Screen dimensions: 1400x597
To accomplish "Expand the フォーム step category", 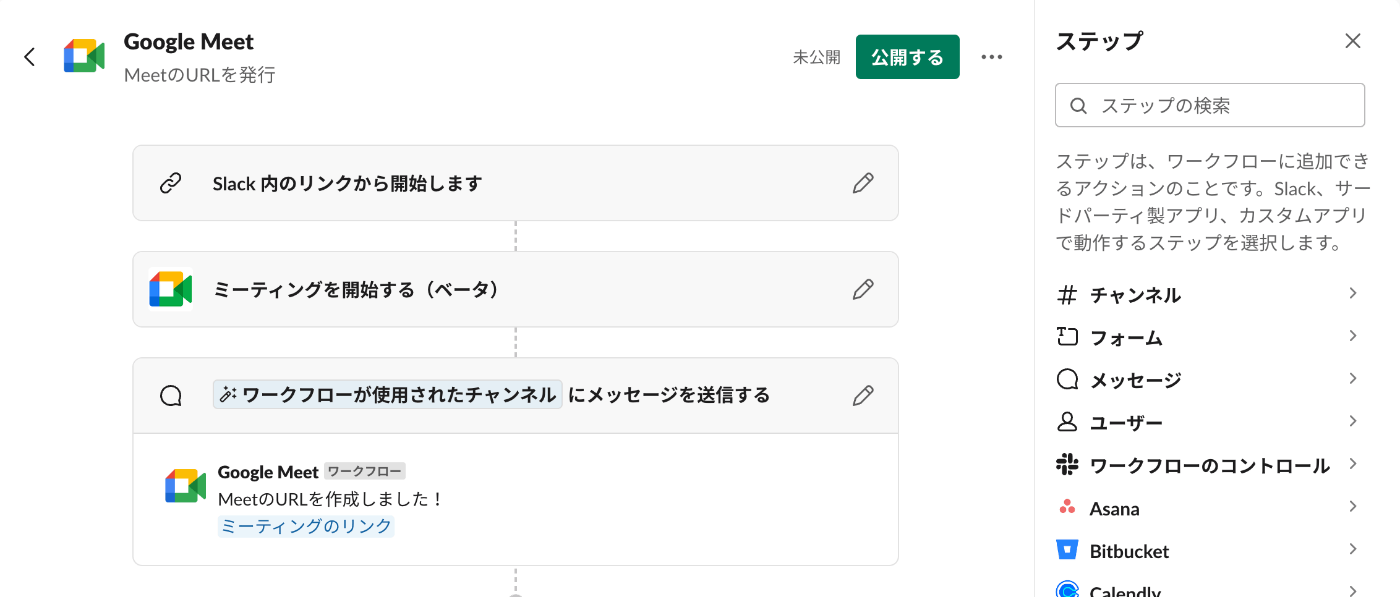I will (1209, 337).
